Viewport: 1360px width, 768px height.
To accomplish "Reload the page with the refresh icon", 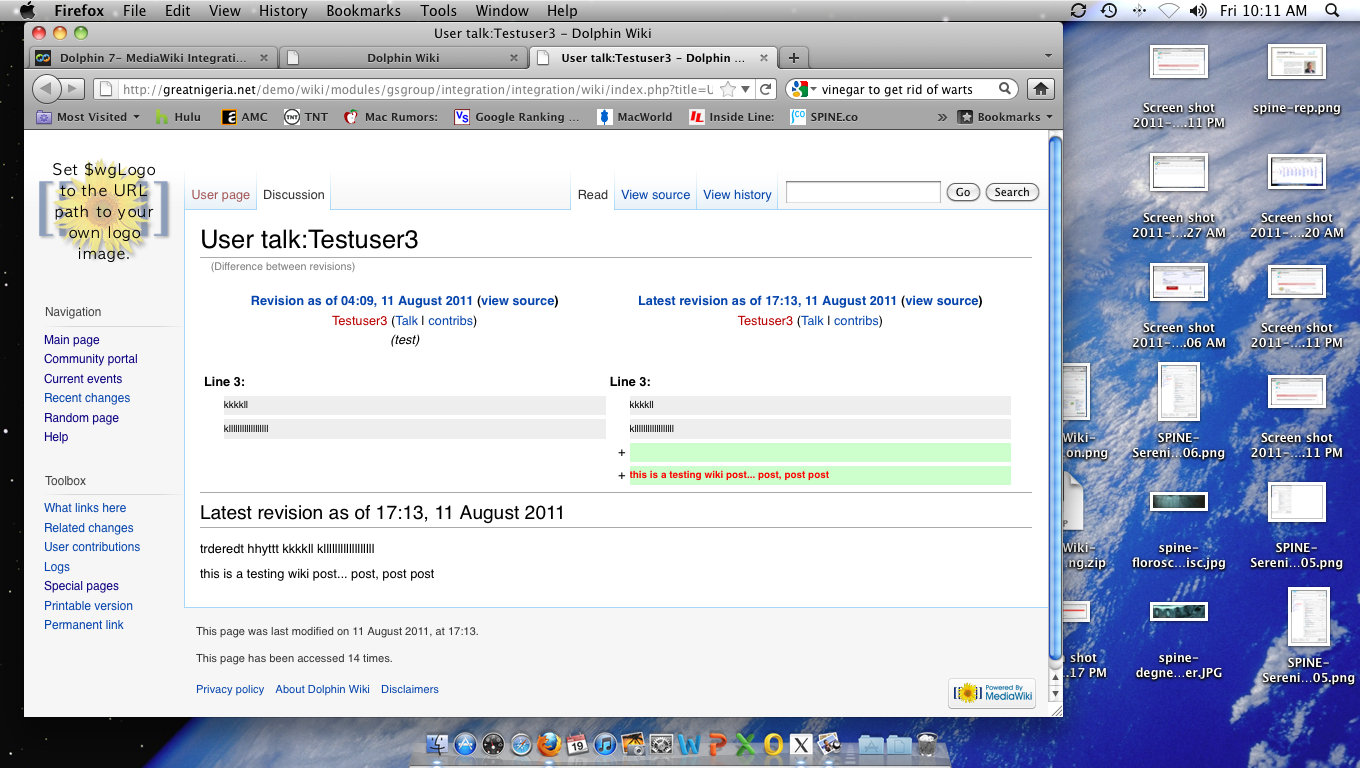I will [766, 89].
